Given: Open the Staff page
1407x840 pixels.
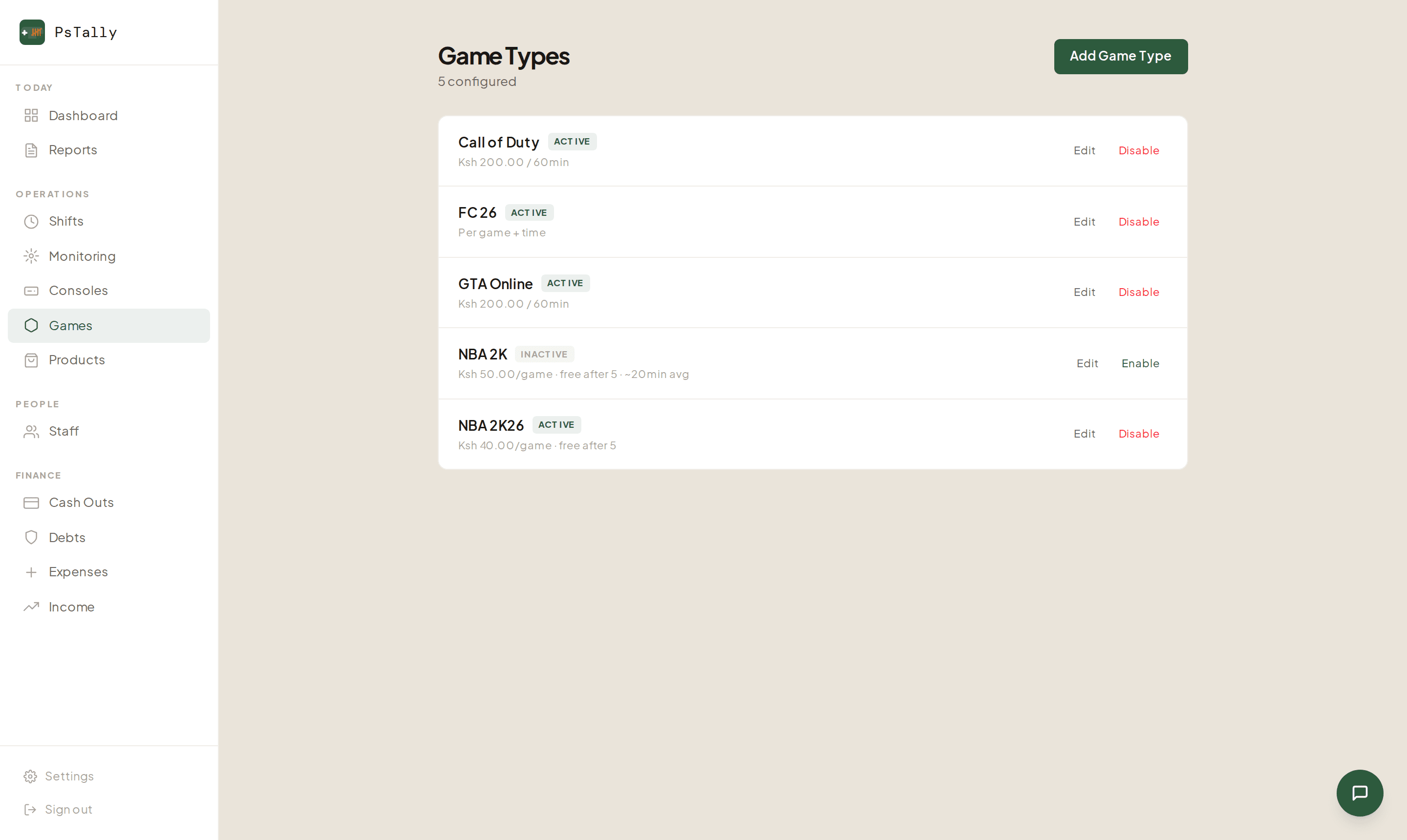Looking at the screenshot, I should (x=109, y=432).
